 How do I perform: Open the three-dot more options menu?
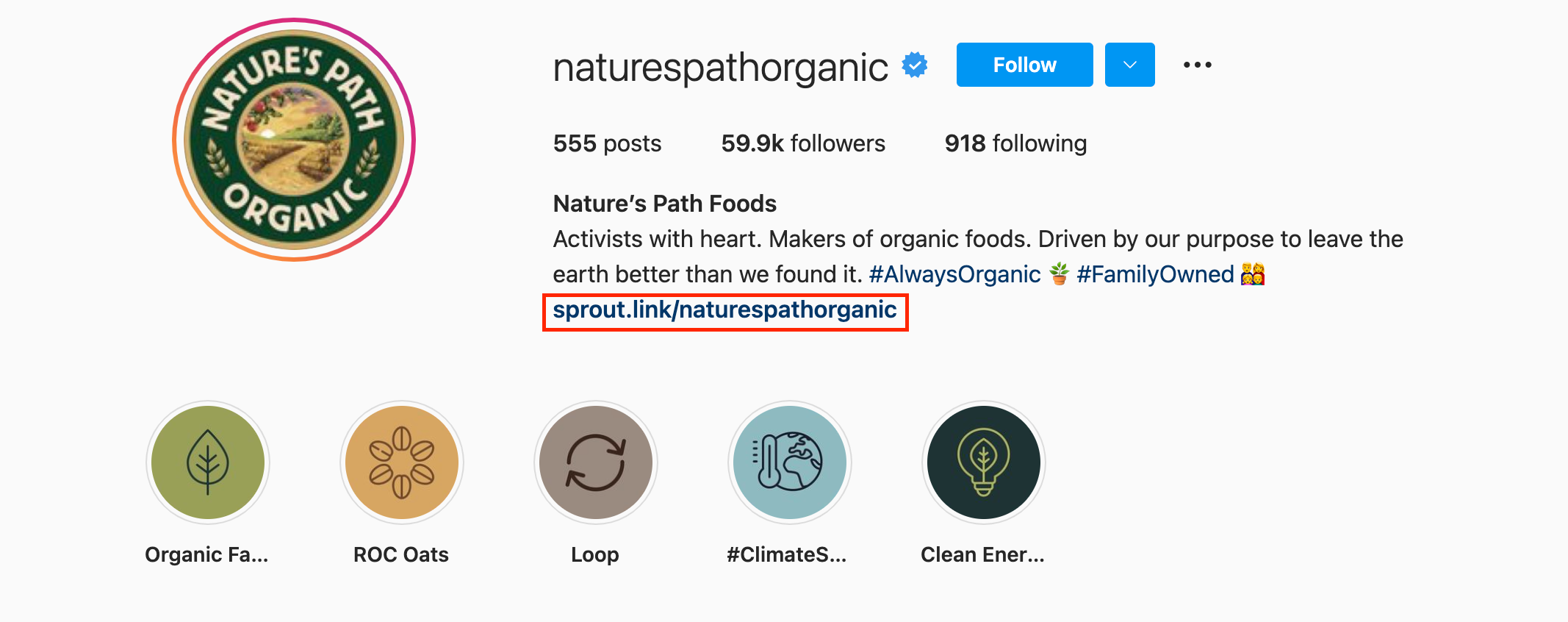coord(1197,65)
